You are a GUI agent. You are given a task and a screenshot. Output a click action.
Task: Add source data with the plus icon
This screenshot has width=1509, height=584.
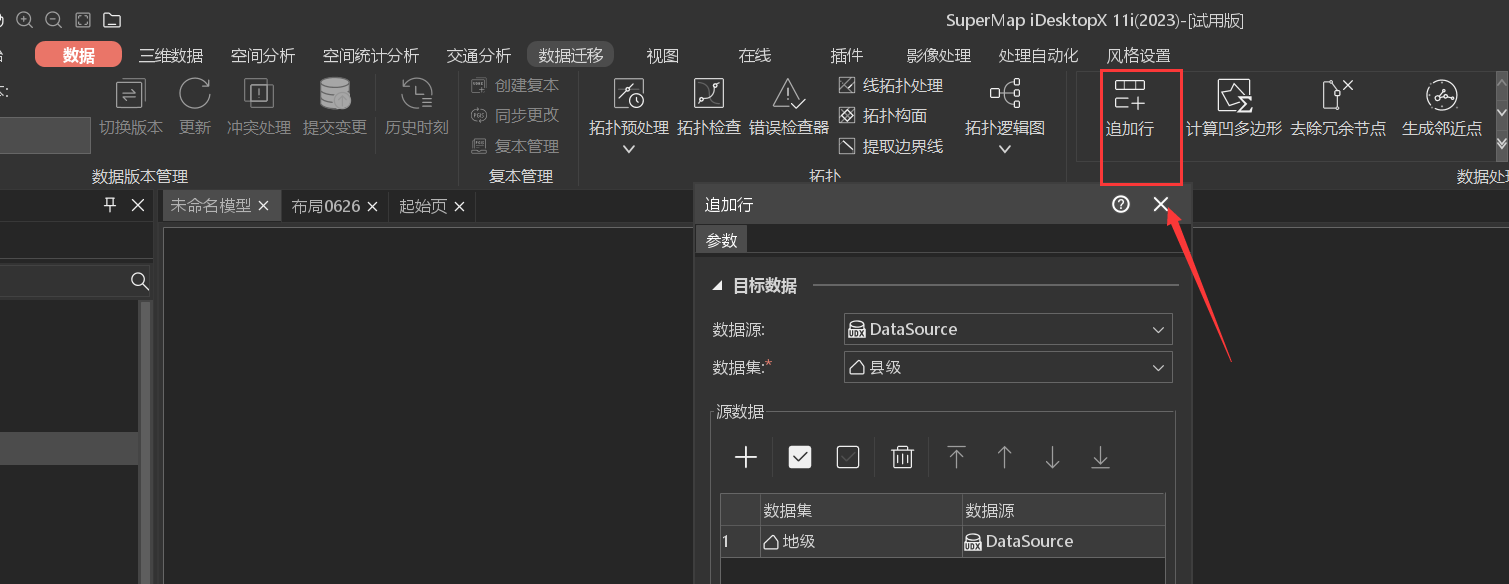(x=746, y=457)
